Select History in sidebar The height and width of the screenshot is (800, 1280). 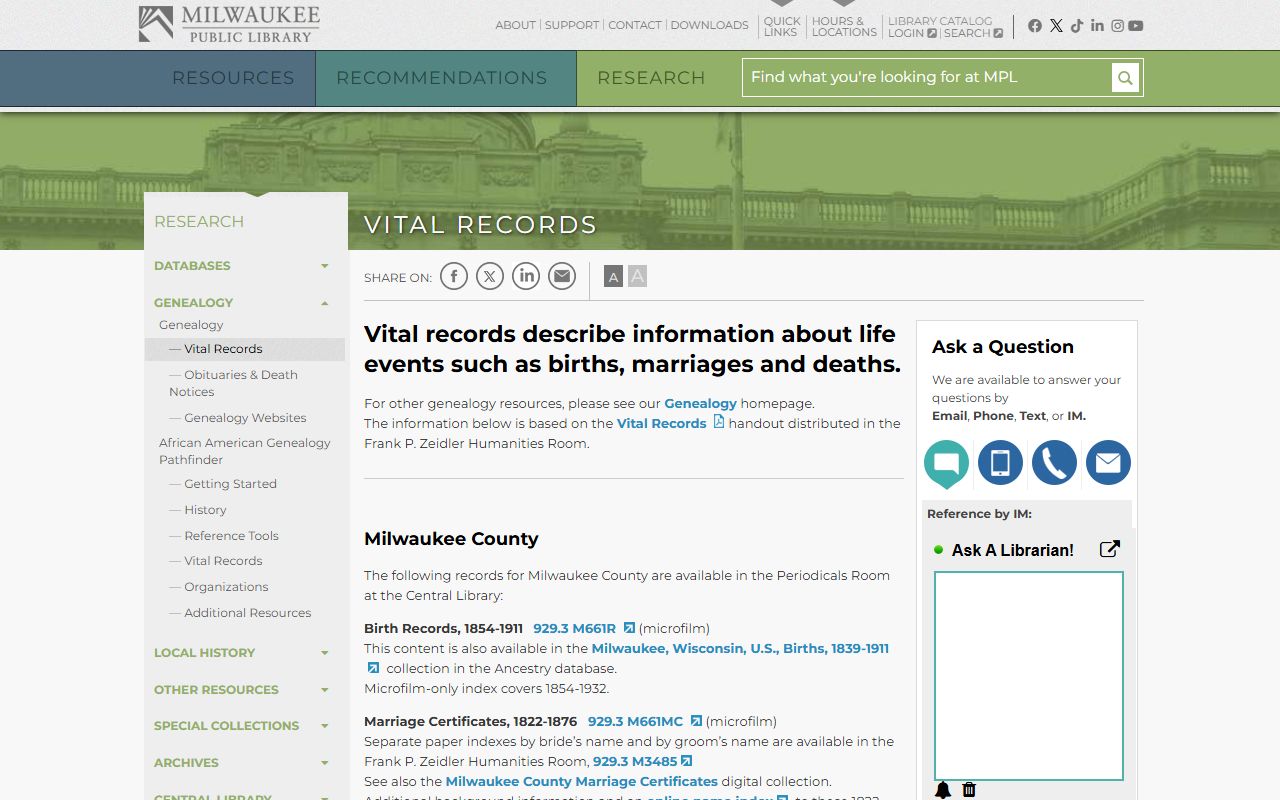[x=205, y=510]
